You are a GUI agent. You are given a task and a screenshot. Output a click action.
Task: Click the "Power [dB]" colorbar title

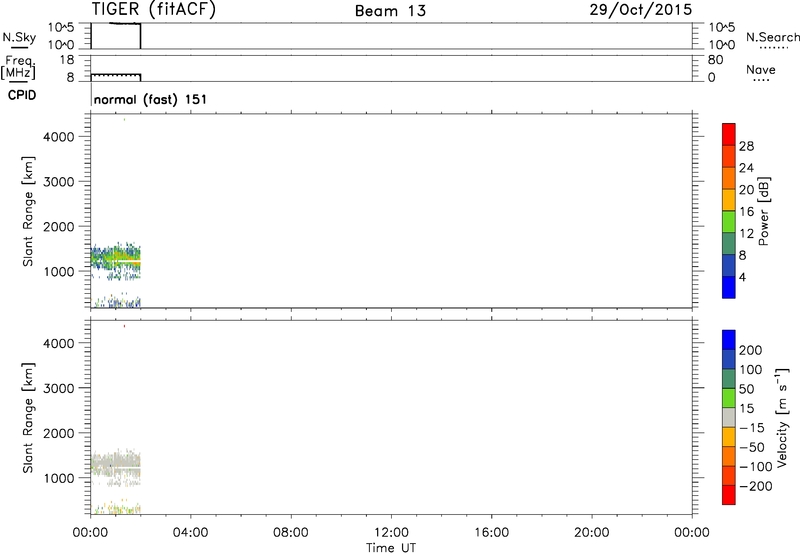pyautogui.click(x=764, y=211)
